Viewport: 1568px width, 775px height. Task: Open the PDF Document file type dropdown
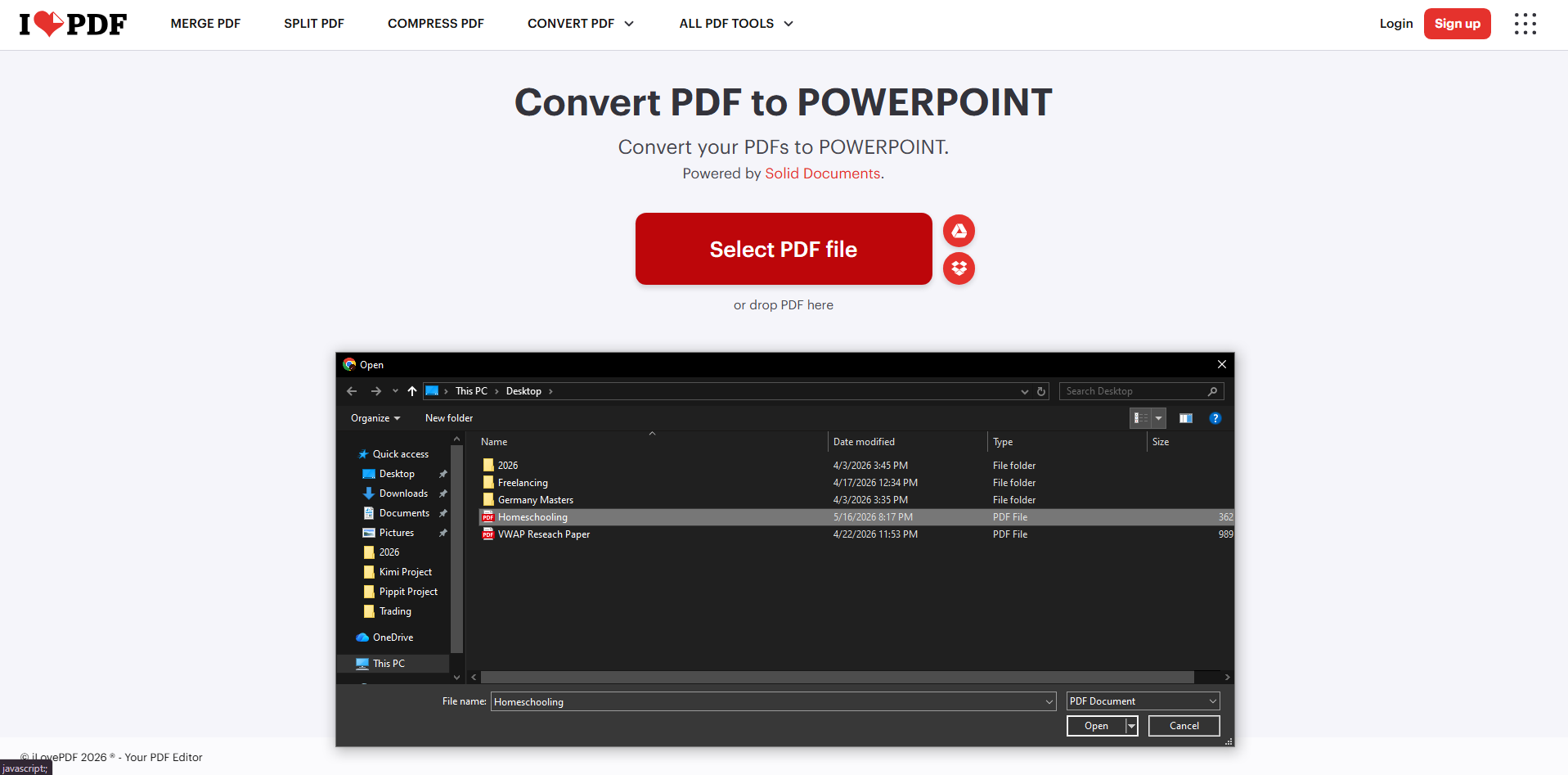pos(1143,701)
